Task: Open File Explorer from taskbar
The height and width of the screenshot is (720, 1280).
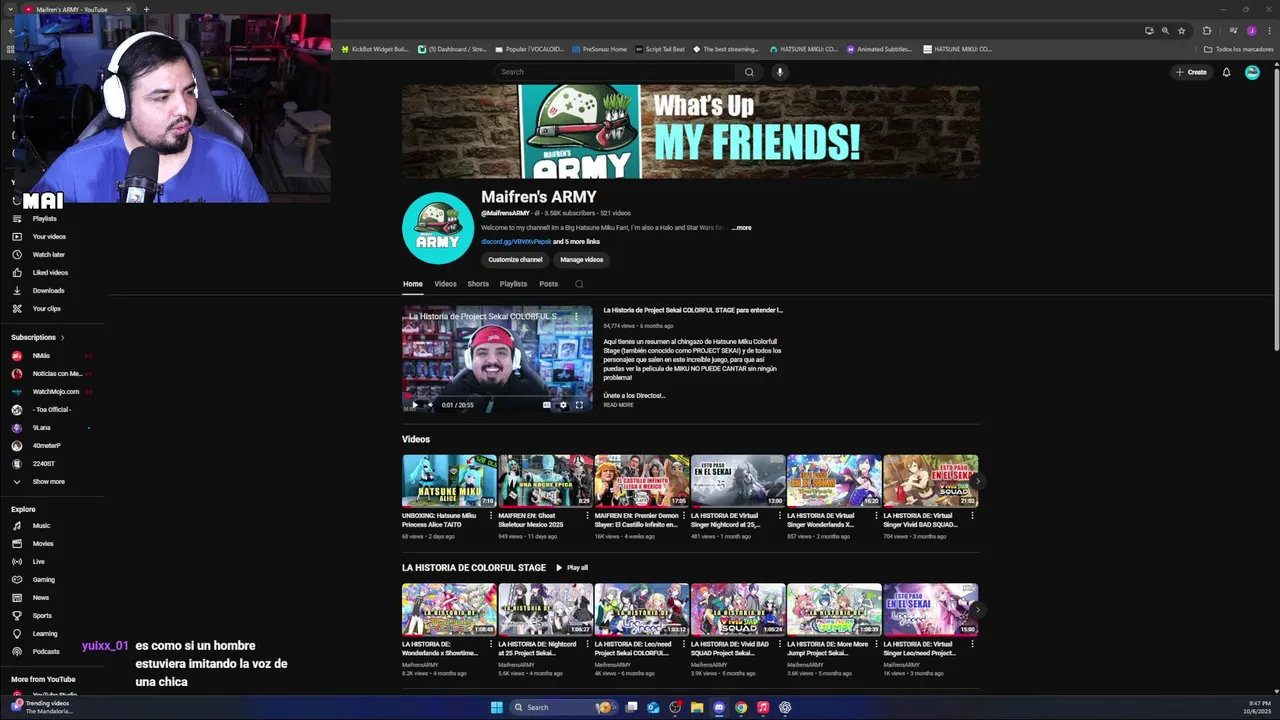Action: tap(697, 708)
